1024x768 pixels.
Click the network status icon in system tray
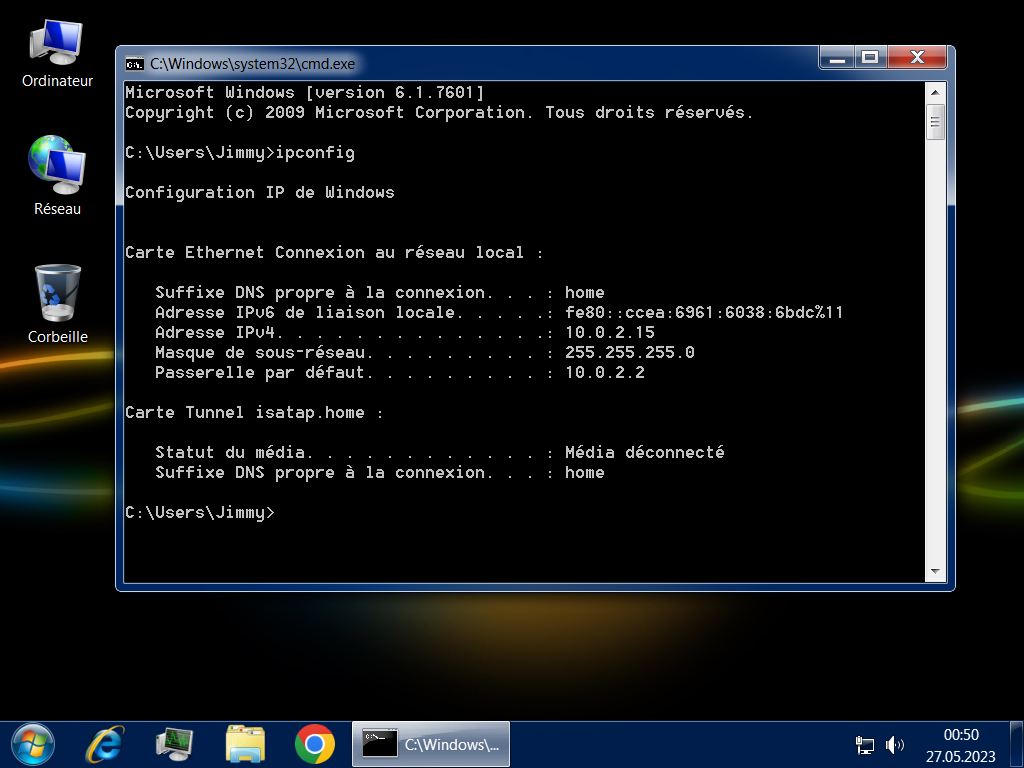865,745
